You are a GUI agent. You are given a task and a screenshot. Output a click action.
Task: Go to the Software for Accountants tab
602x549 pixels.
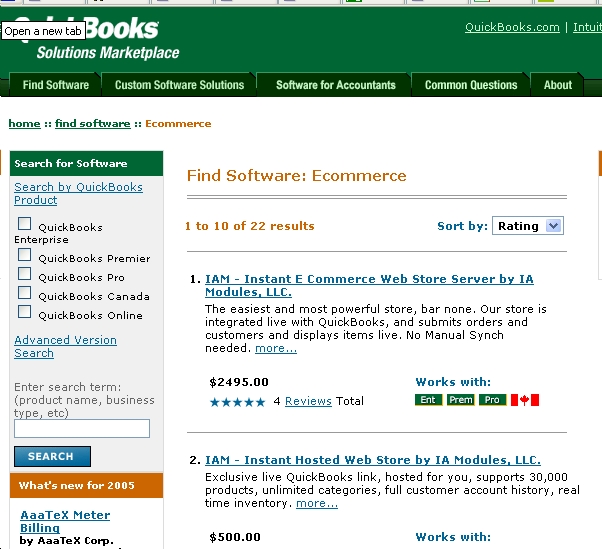tap(336, 84)
